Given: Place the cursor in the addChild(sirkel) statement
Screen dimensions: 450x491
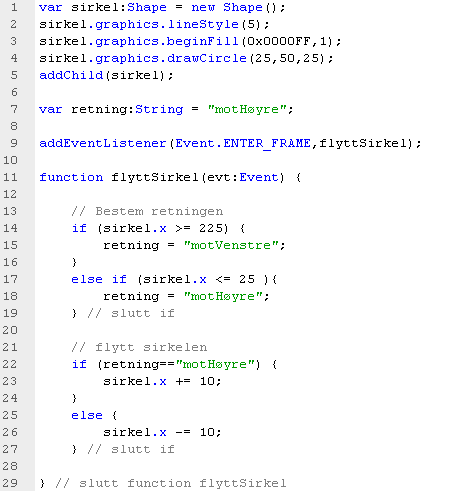Looking at the screenshot, I should coord(106,75).
